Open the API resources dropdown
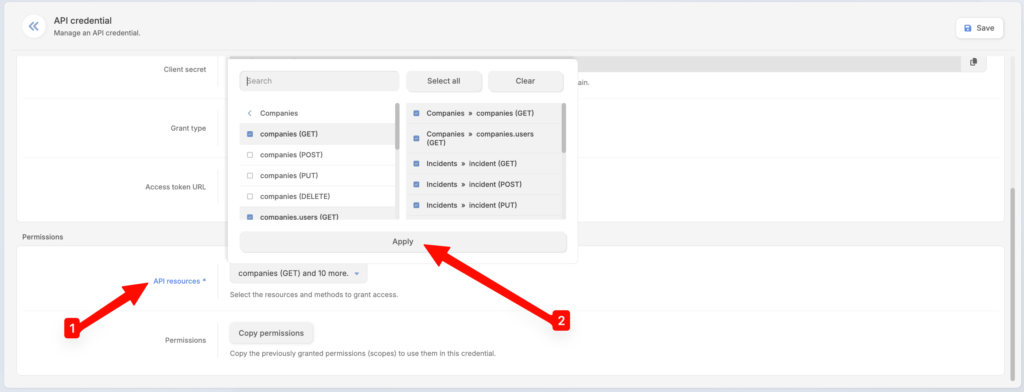This screenshot has width=1024, height=392. 298,273
